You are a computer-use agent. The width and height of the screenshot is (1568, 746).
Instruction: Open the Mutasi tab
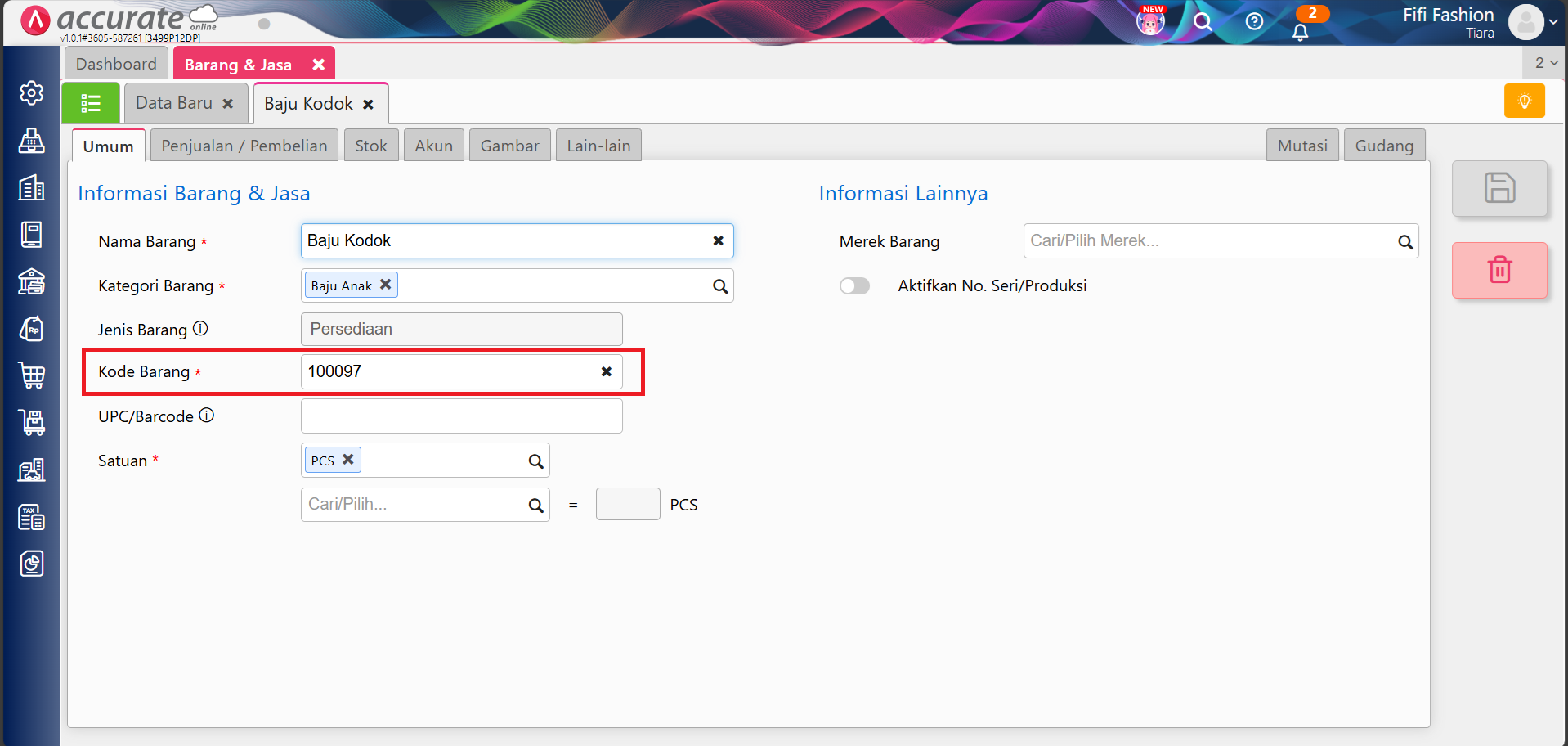pyautogui.click(x=1301, y=146)
